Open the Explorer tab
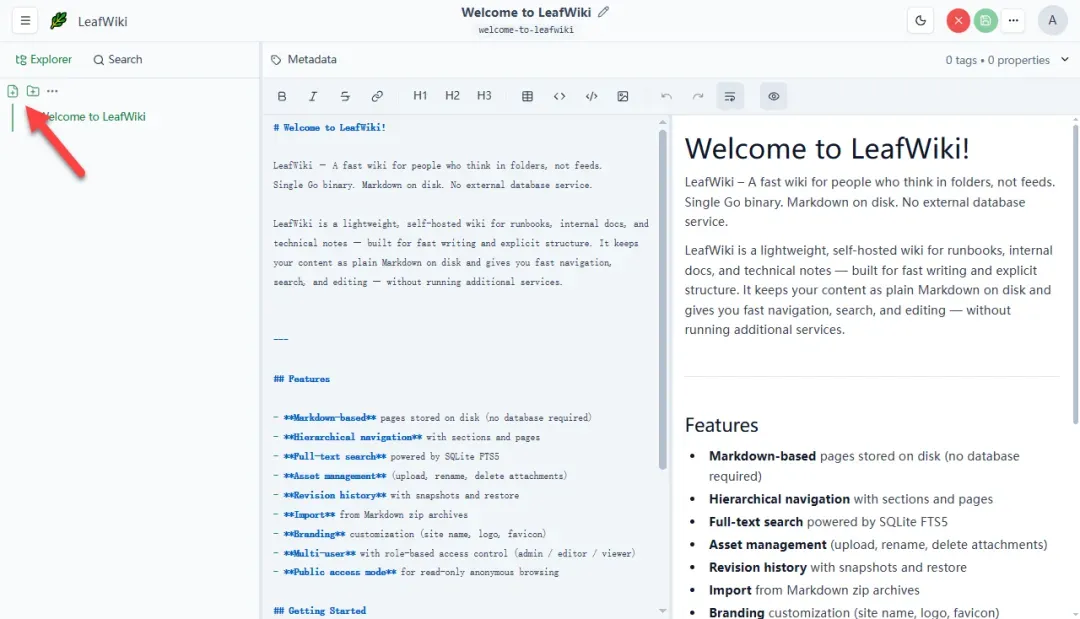Image resolution: width=1080 pixels, height=619 pixels. pos(43,60)
